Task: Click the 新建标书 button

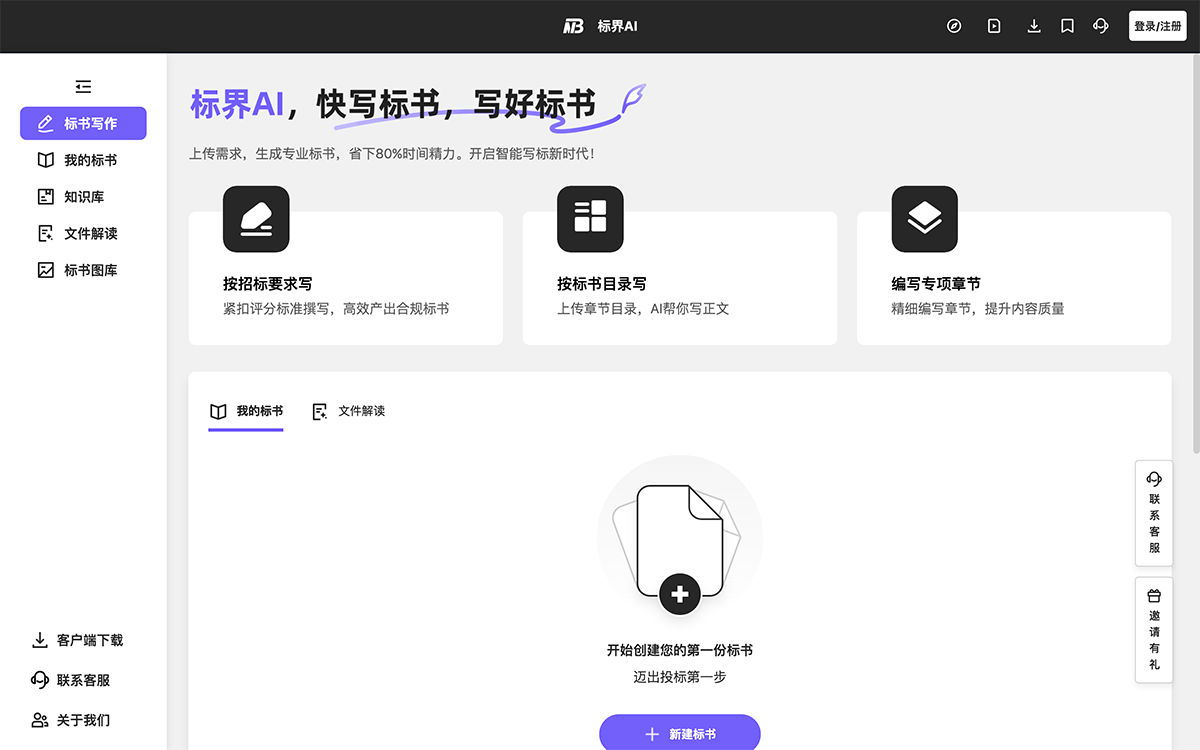Action: (x=680, y=734)
